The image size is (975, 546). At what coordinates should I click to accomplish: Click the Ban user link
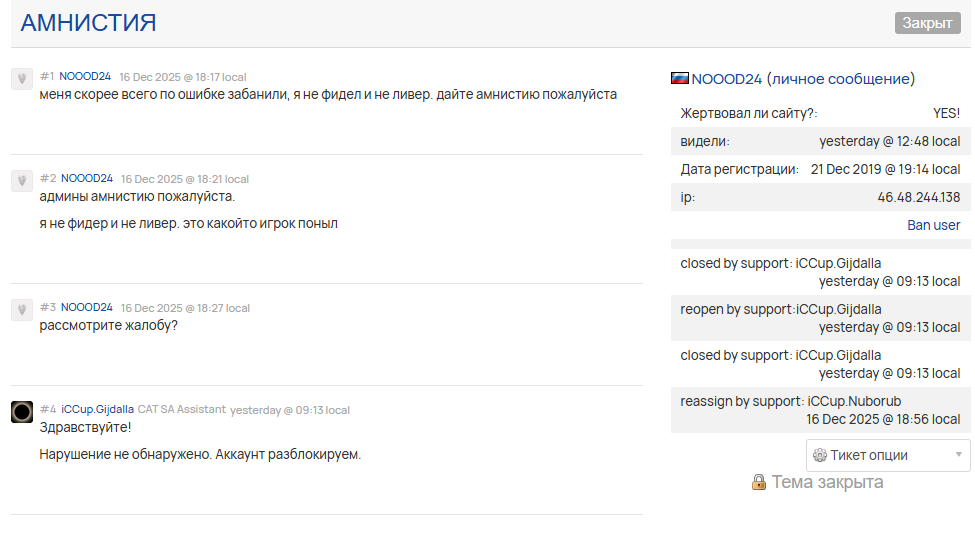933,225
